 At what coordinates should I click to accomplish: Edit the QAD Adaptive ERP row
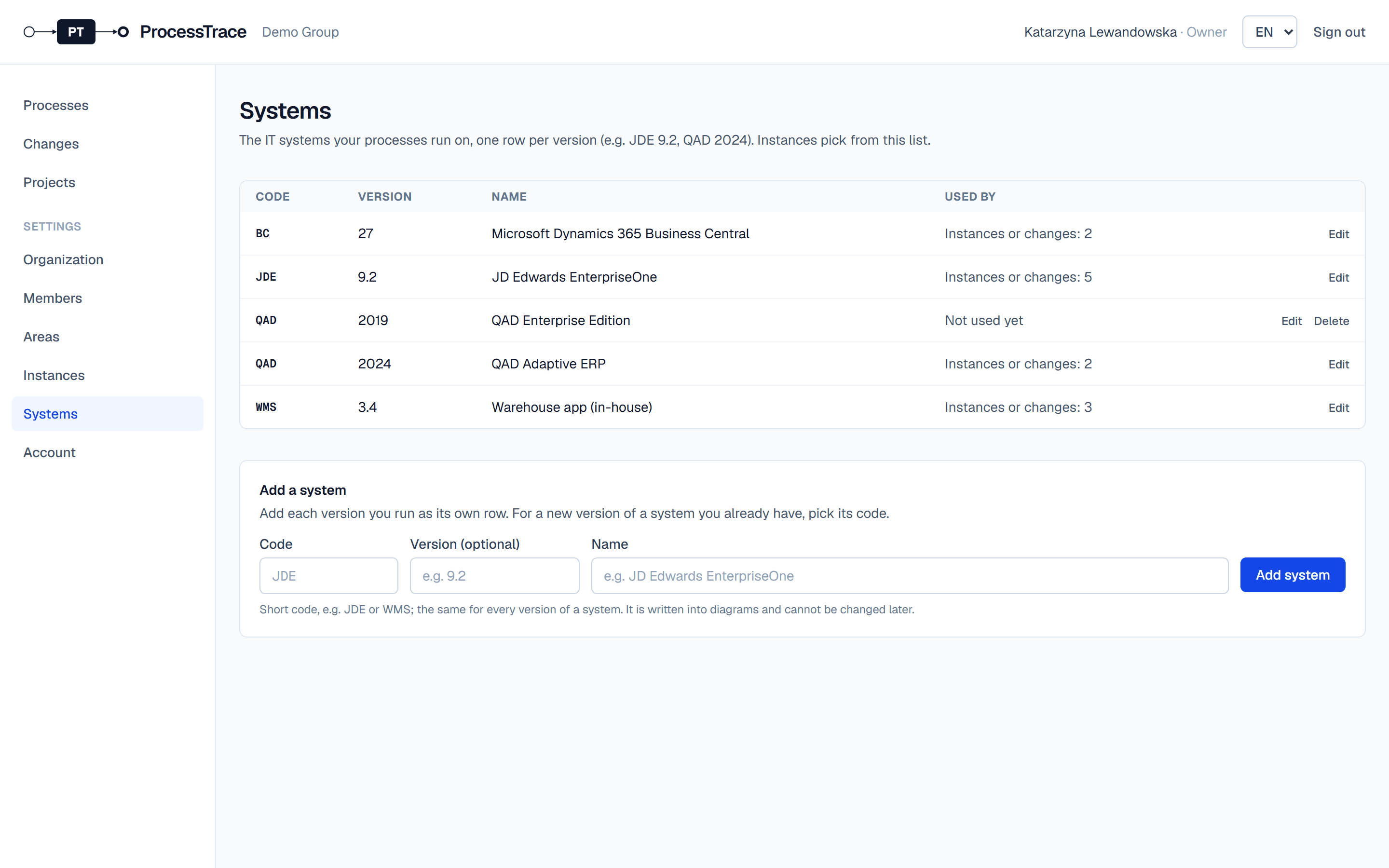point(1338,365)
